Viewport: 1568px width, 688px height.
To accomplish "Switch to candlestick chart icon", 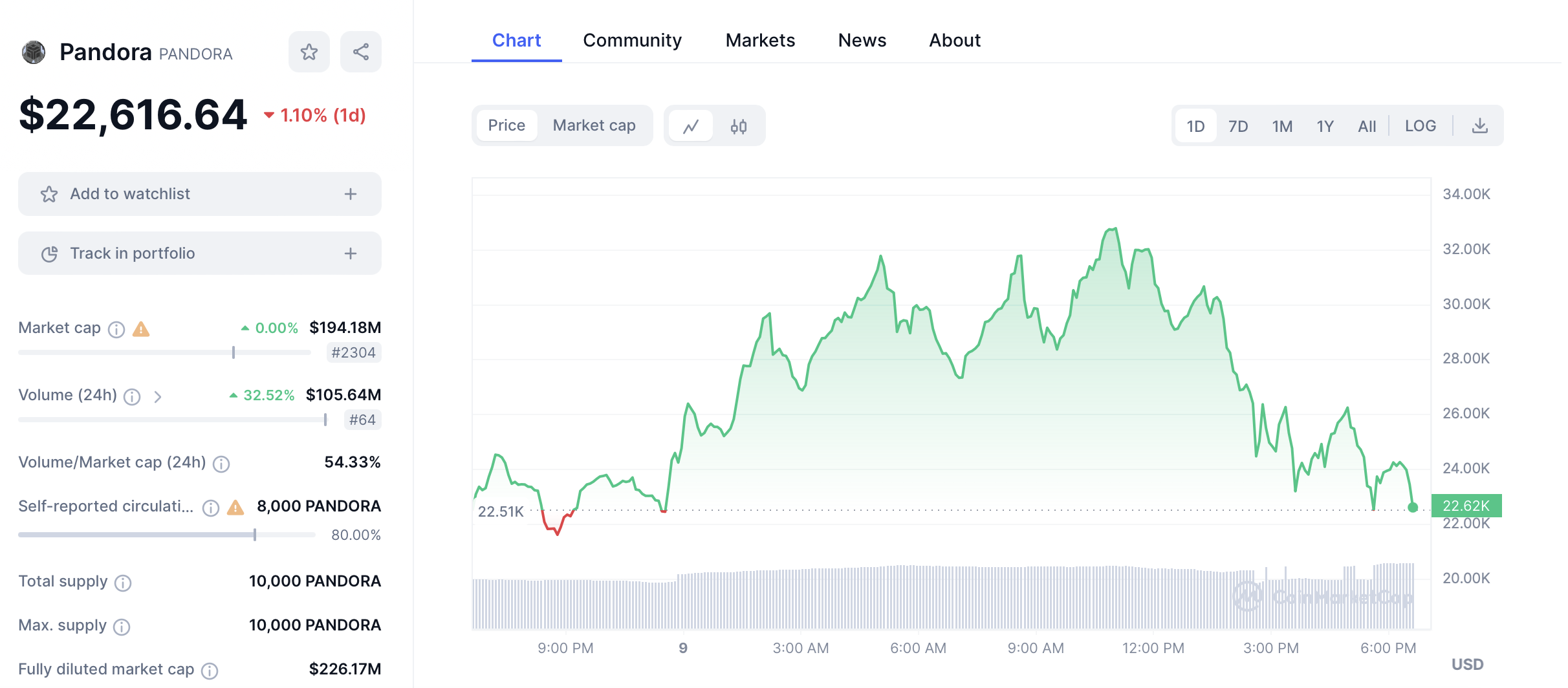I will pos(738,126).
